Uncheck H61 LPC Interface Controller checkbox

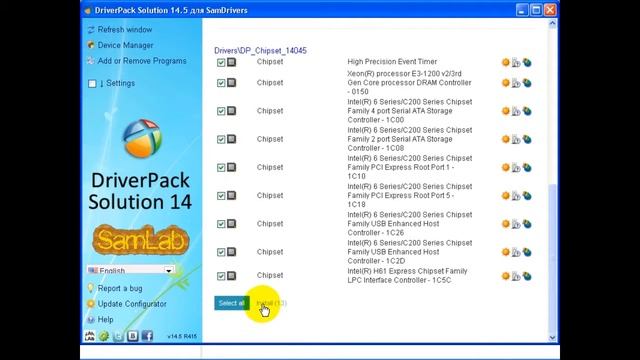(221, 276)
